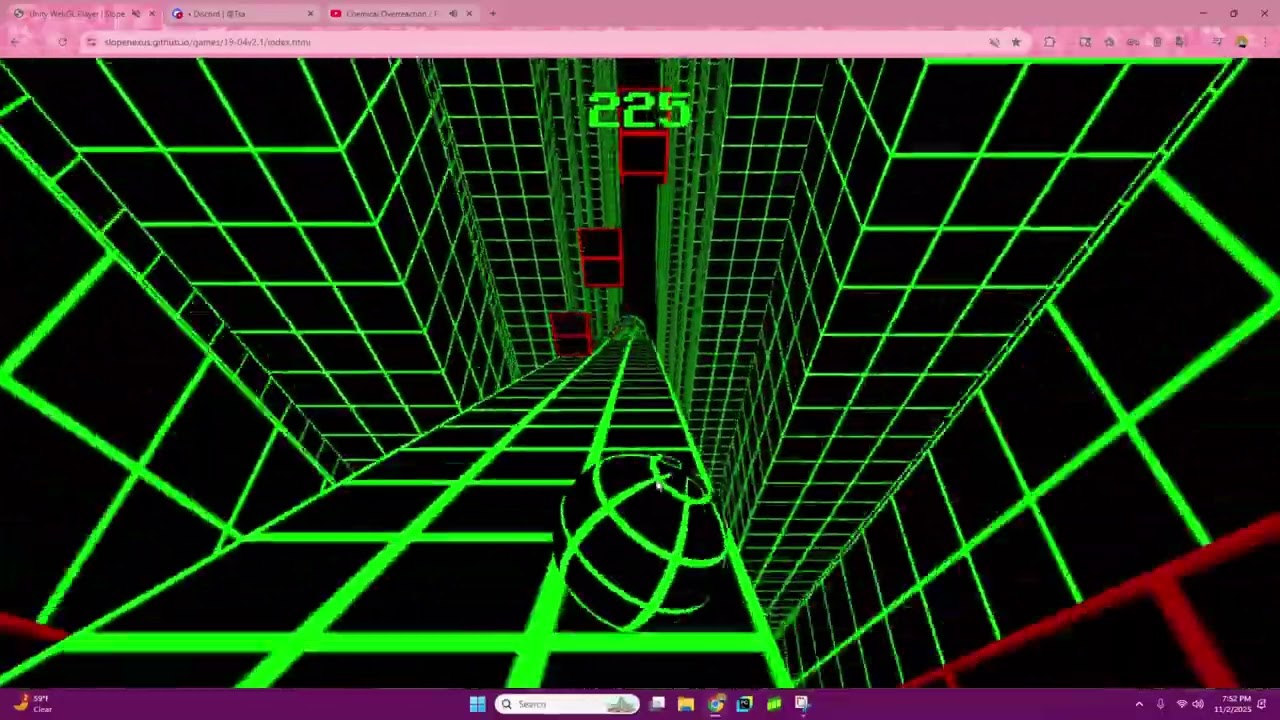This screenshot has width=1280, height=720.
Task: Open the media control queue icon
Action: click(x=1217, y=42)
